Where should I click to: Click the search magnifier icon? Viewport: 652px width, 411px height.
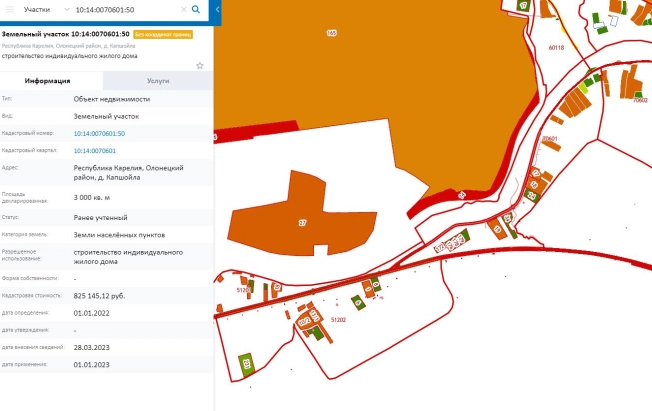coord(196,9)
